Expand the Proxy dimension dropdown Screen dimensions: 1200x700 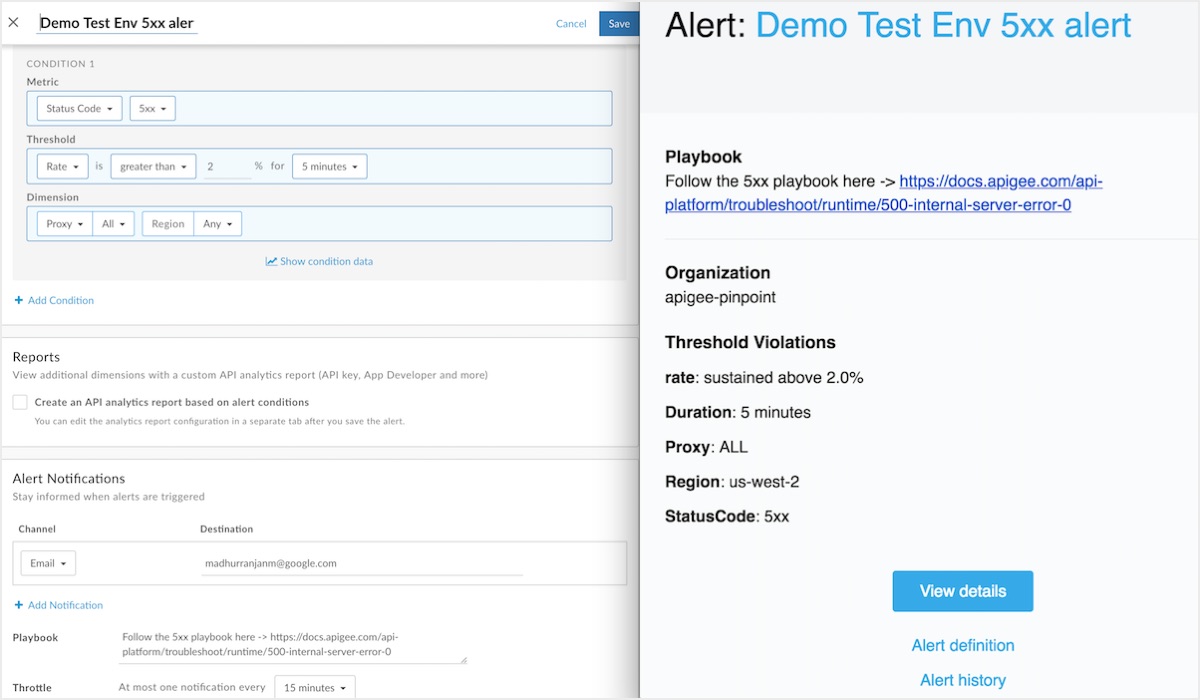point(64,224)
